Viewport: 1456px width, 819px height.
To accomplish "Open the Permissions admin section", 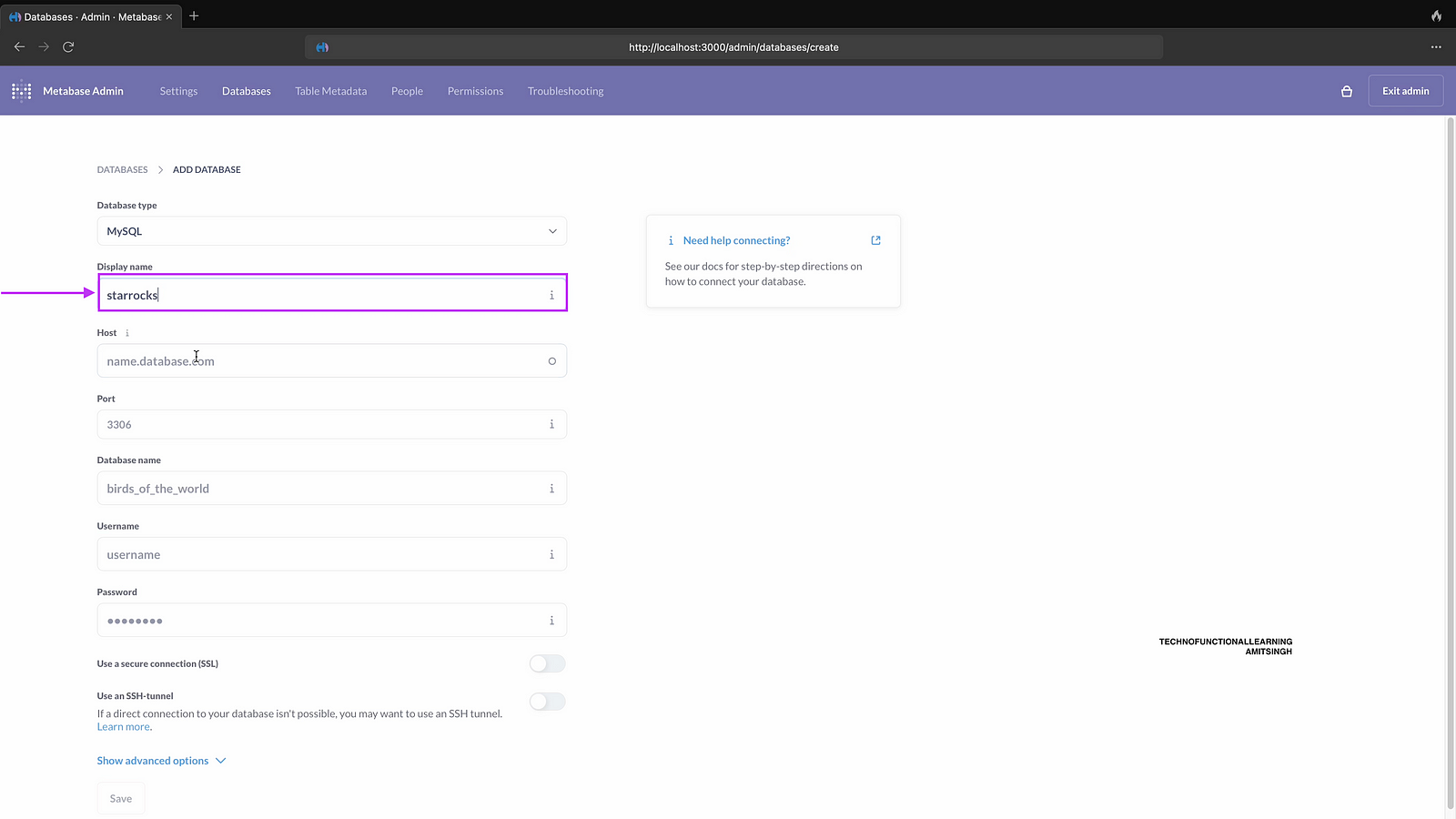I will (475, 91).
